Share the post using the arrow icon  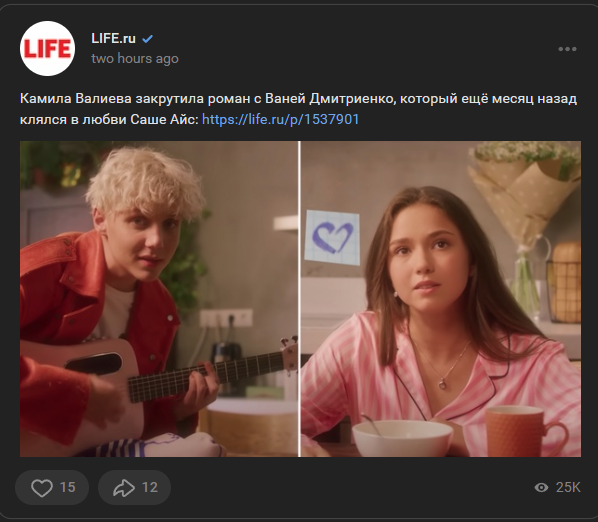tap(124, 487)
